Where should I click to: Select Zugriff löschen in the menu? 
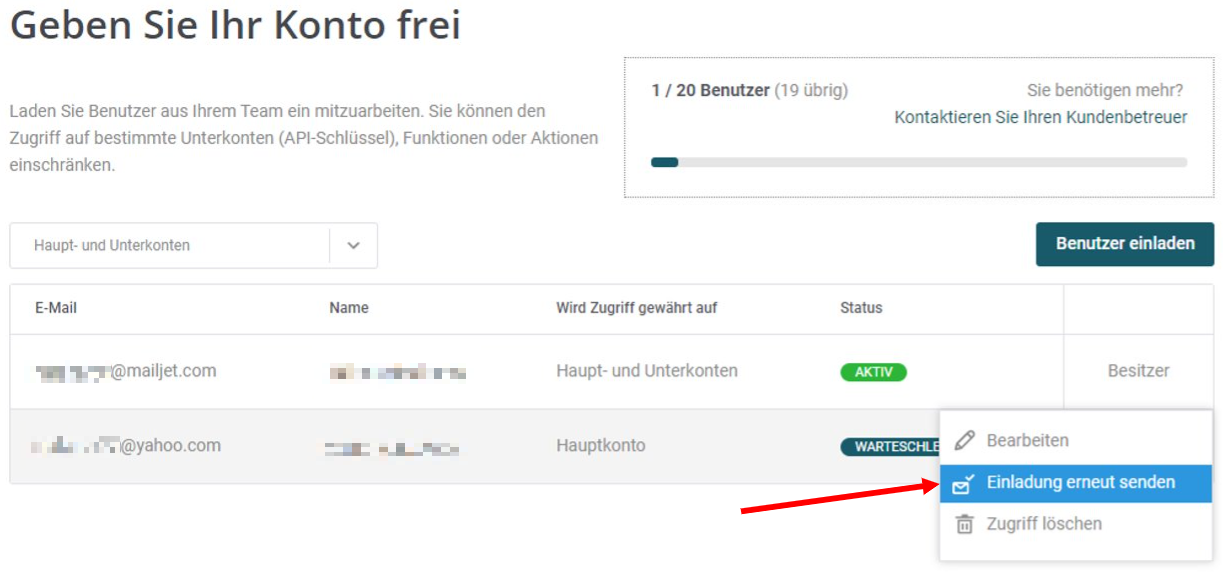click(1076, 524)
